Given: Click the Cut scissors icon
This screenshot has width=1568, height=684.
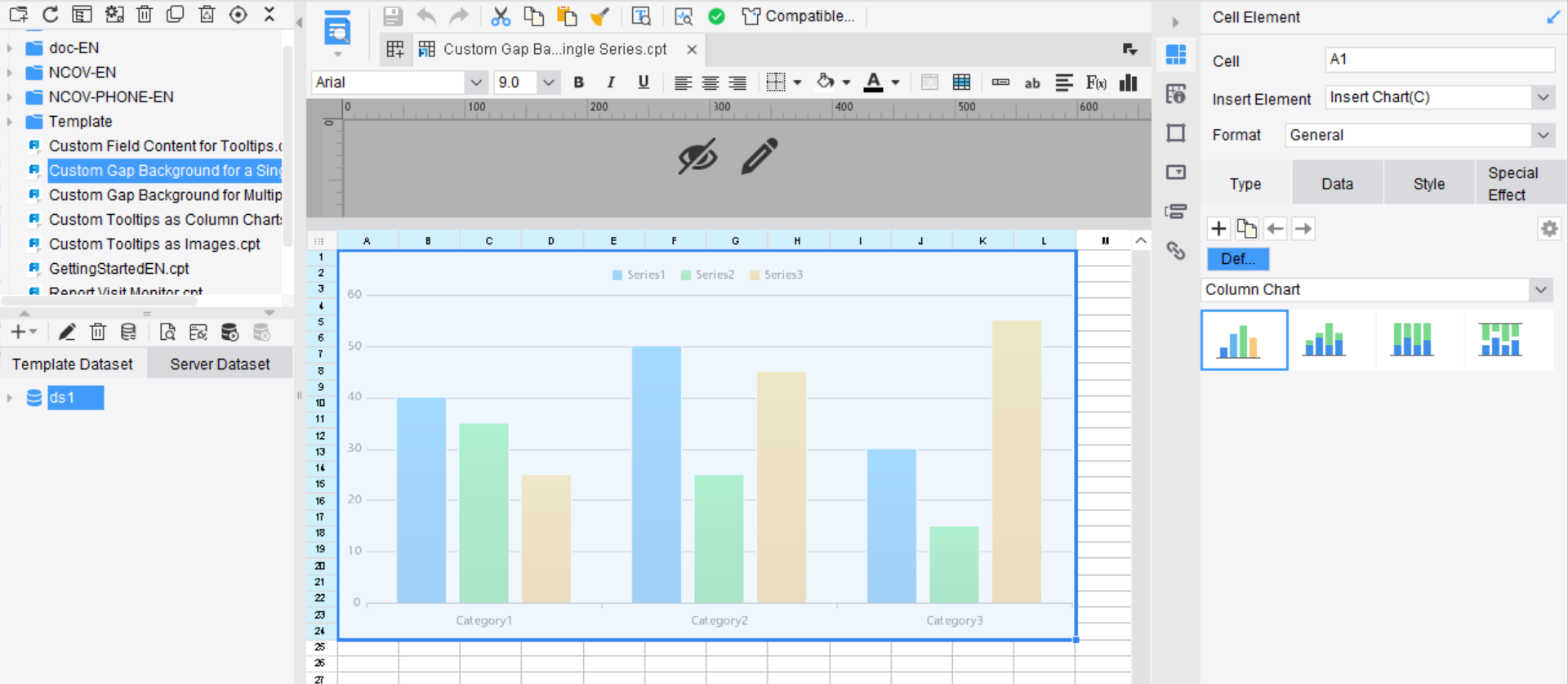Looking at the screenshot, I should tap(501, 16).
